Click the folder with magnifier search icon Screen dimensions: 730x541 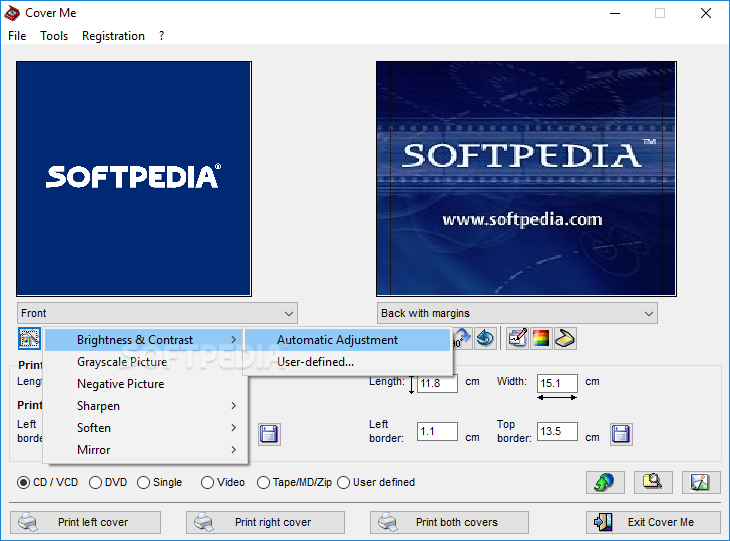(x=653, y=482)
